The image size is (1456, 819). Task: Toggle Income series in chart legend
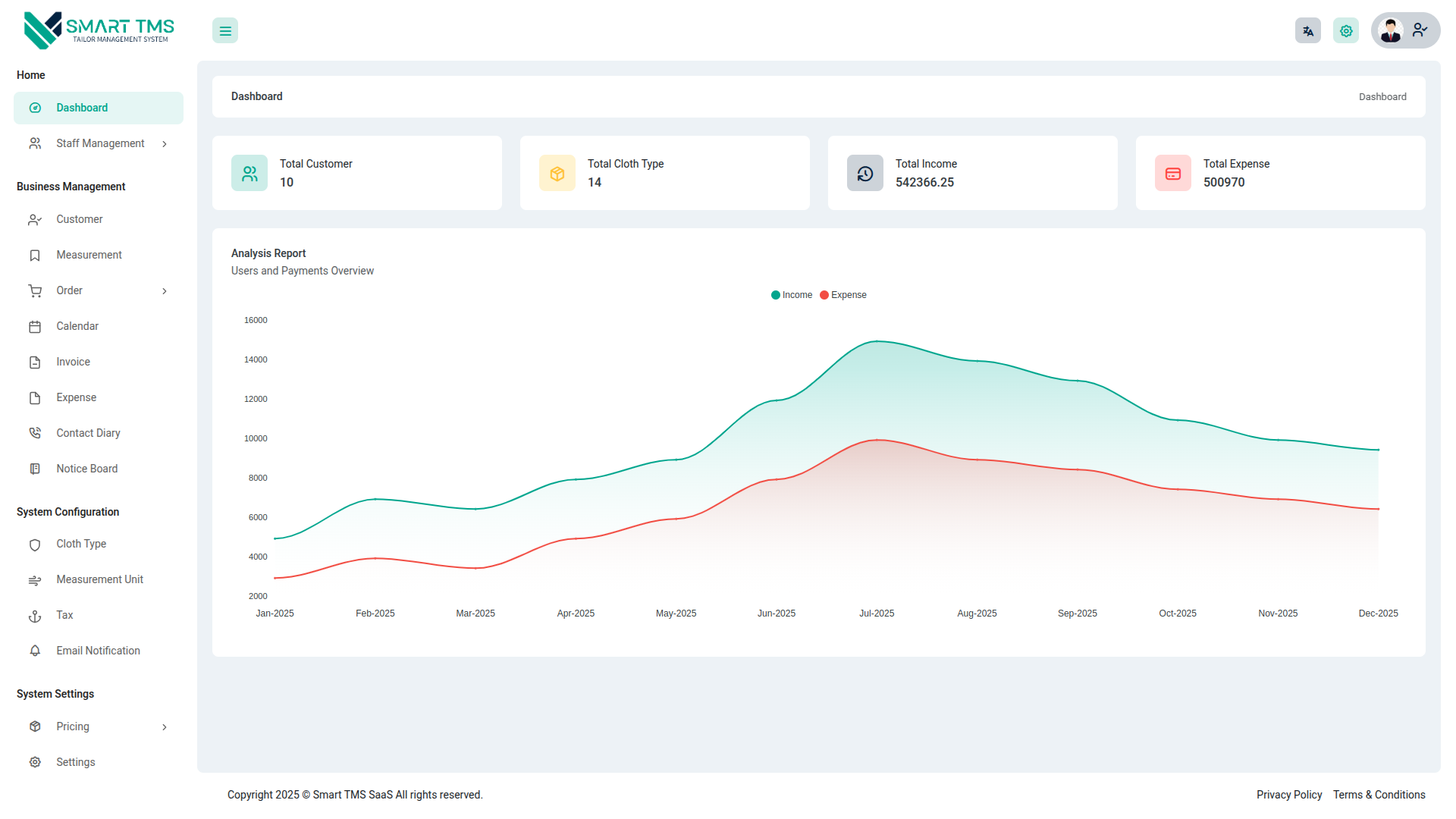(x=791, y=295)
